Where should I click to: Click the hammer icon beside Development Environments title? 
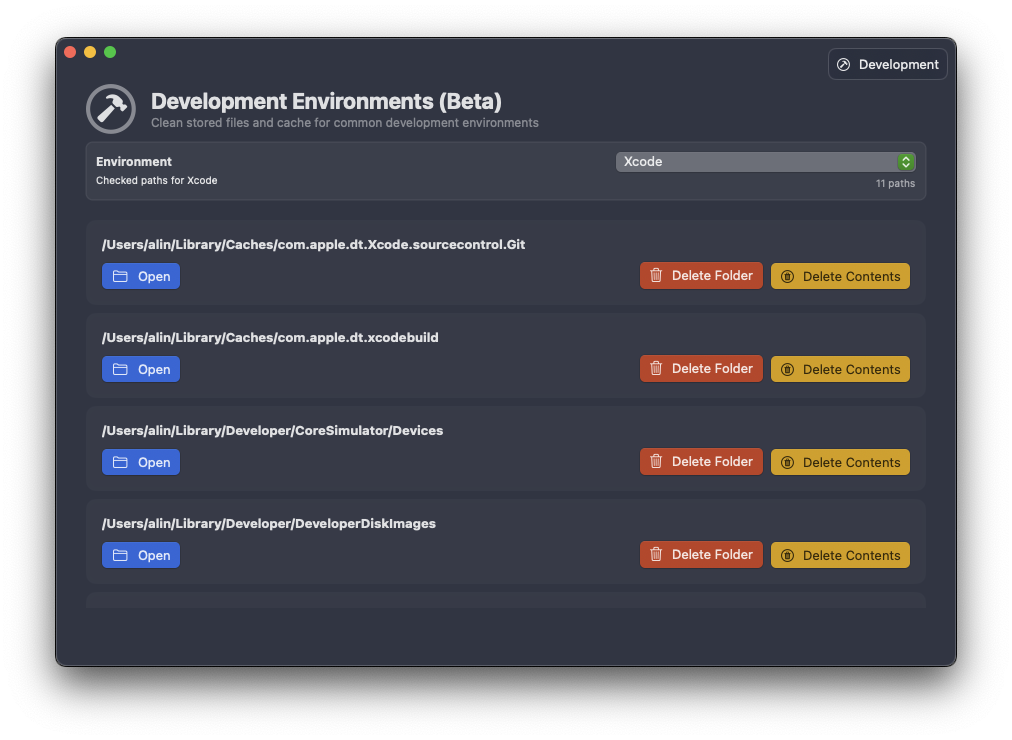[x=111, y=109]
